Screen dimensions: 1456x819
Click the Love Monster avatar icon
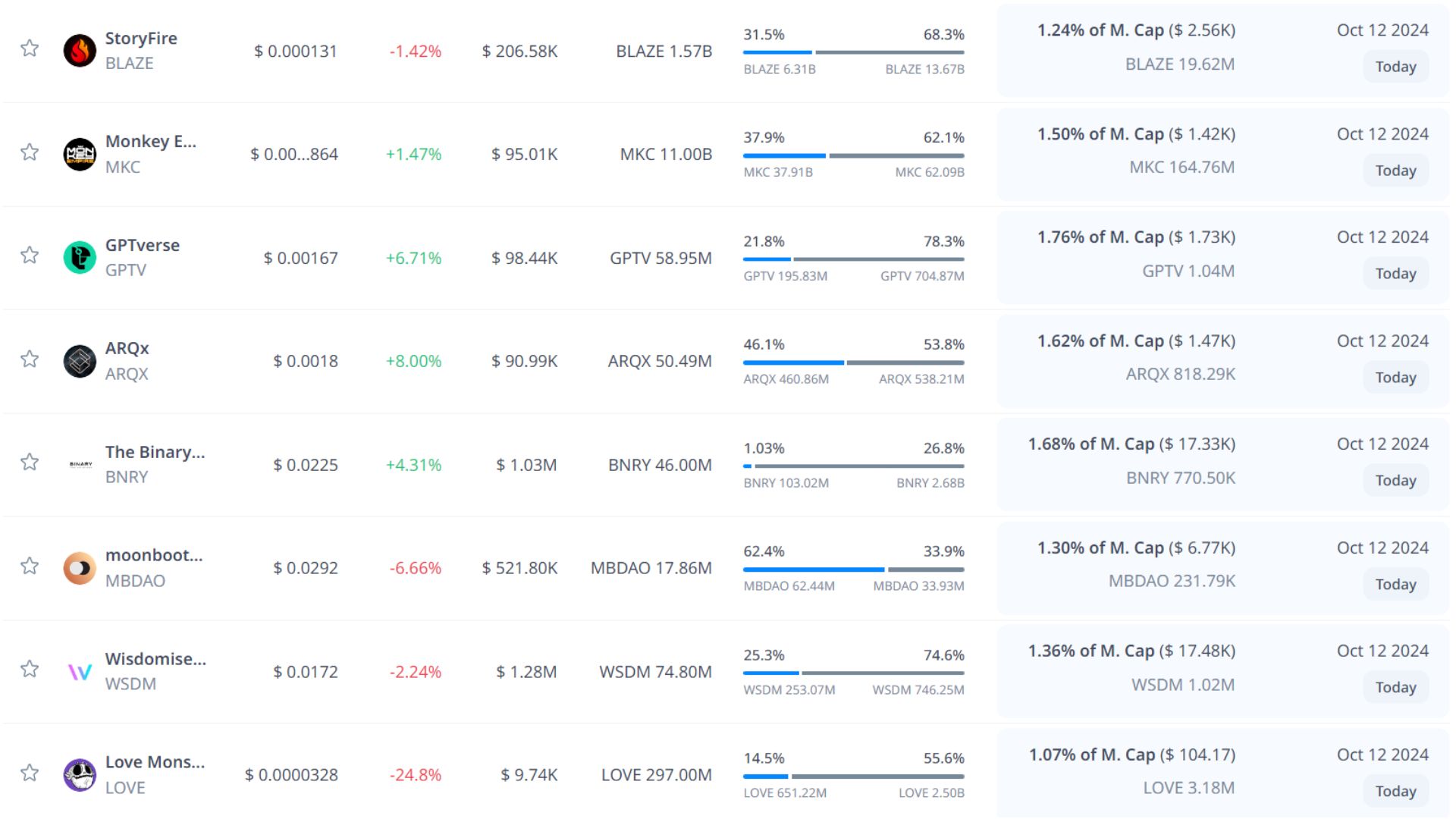(80, 775)
